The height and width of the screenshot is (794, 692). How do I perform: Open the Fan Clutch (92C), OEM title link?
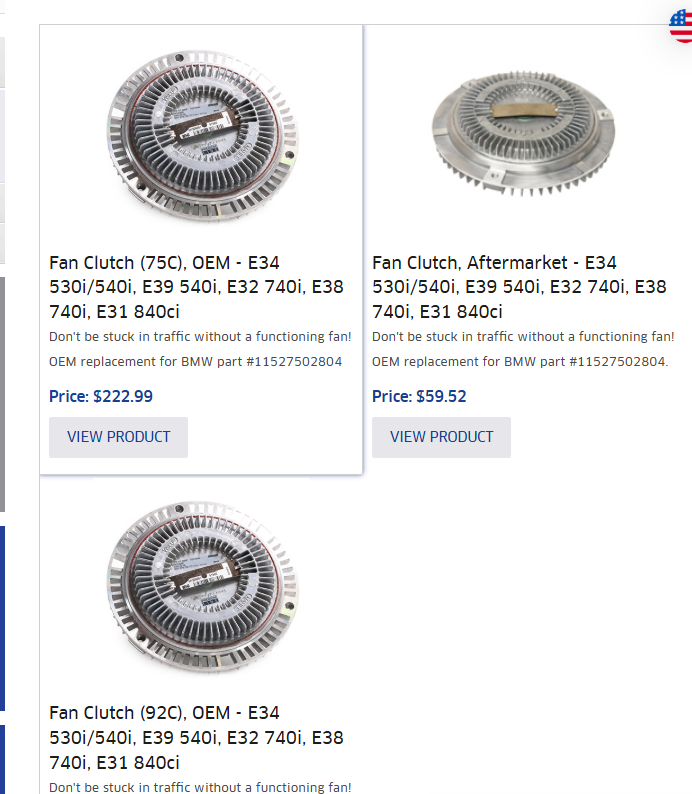click(196, 738)
